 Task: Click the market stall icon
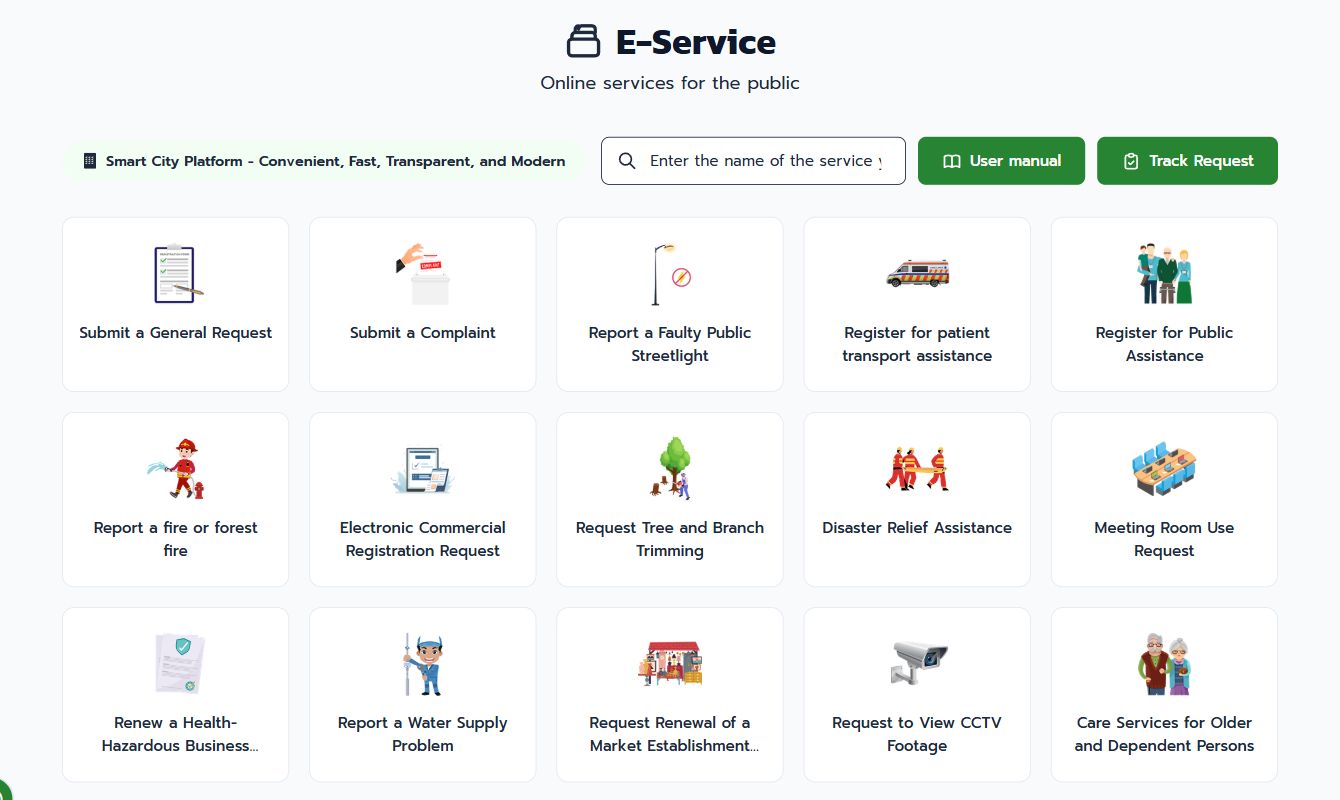(670, 663)
